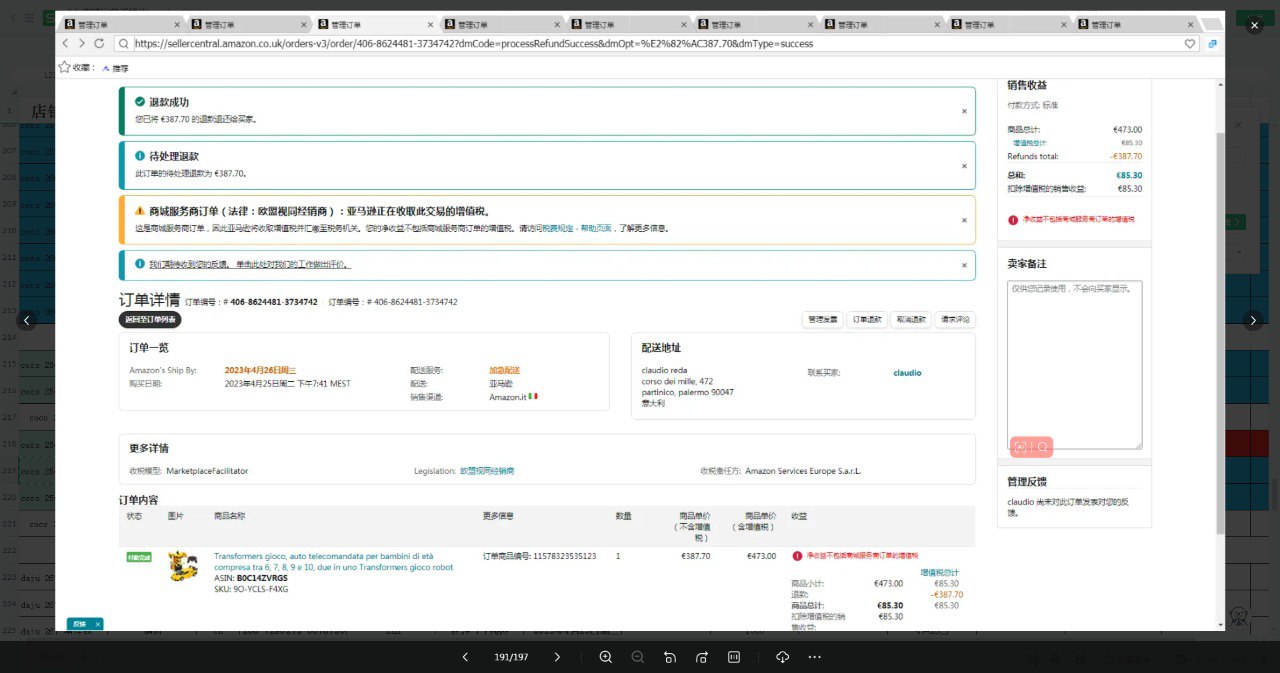Click the seller notes text area
This screenshot has width=1280, height=673.
[x=1074, y=364]
